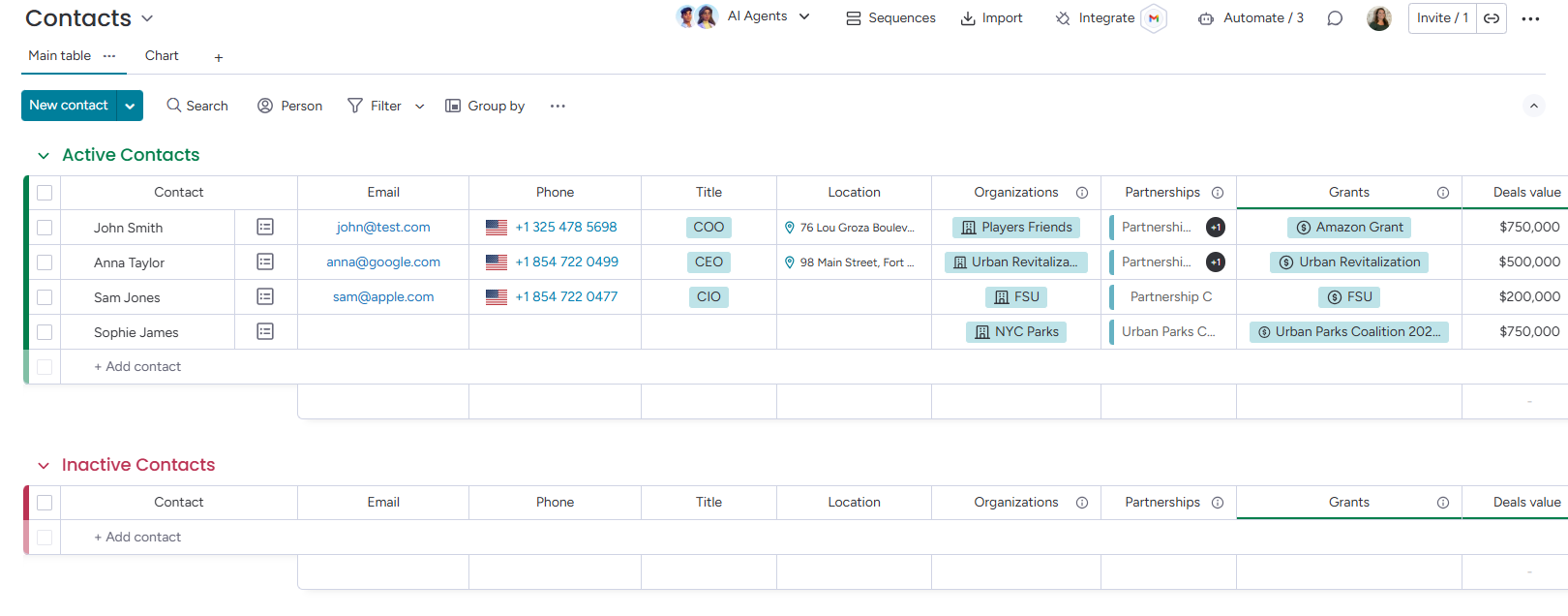Open the Gmail integration icon
The height and width of the screenshot is (616, 1568).
(1153, 18)
